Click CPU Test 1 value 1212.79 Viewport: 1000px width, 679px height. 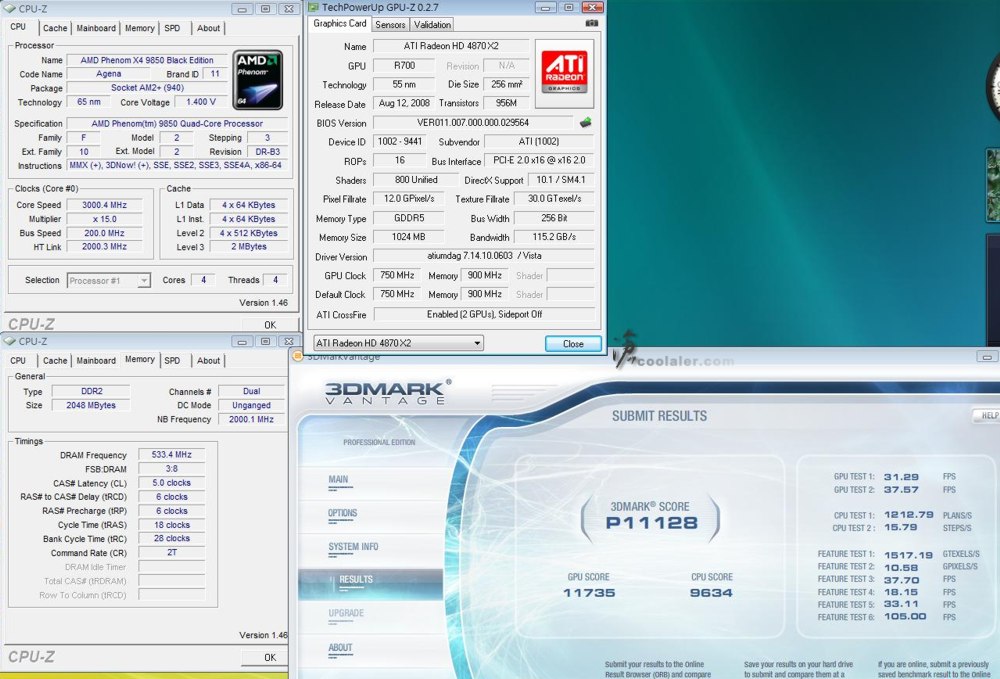tap(909, 515)
